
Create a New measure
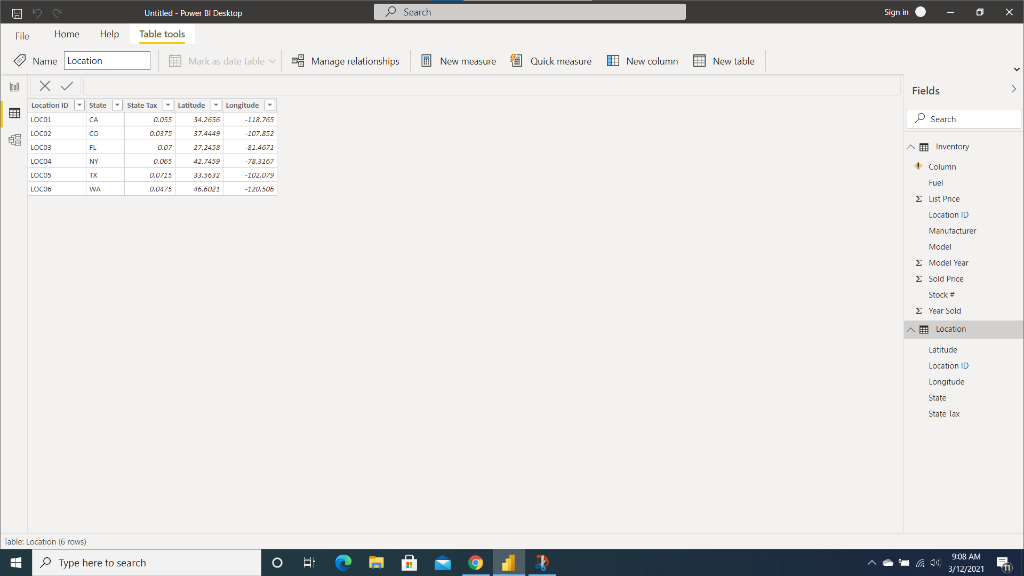click(458, 61)
